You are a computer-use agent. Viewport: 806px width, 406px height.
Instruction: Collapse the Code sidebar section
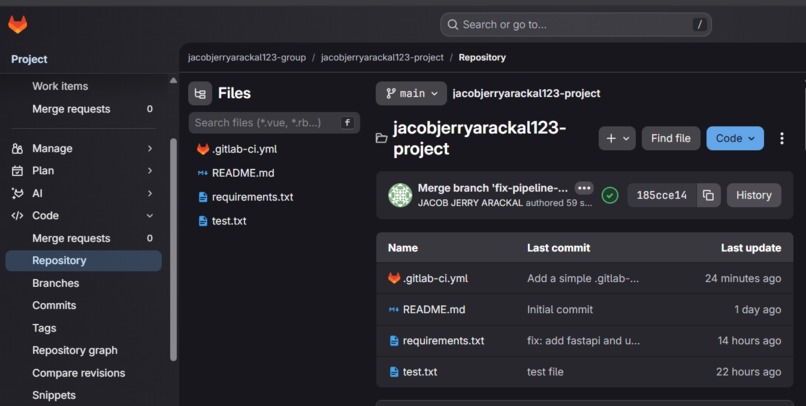[x=150, y=215]
